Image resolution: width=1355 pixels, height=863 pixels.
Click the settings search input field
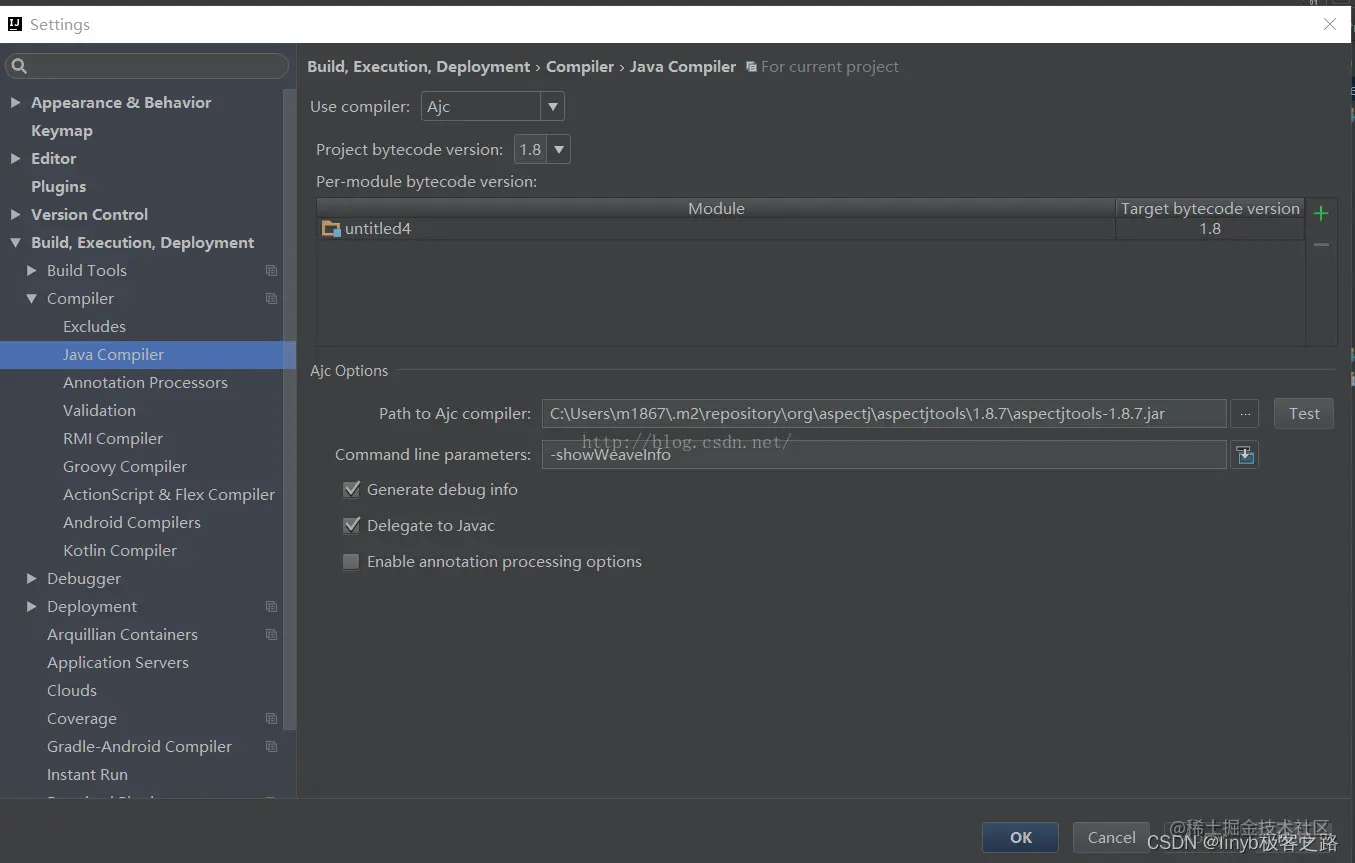coord(148,67)
